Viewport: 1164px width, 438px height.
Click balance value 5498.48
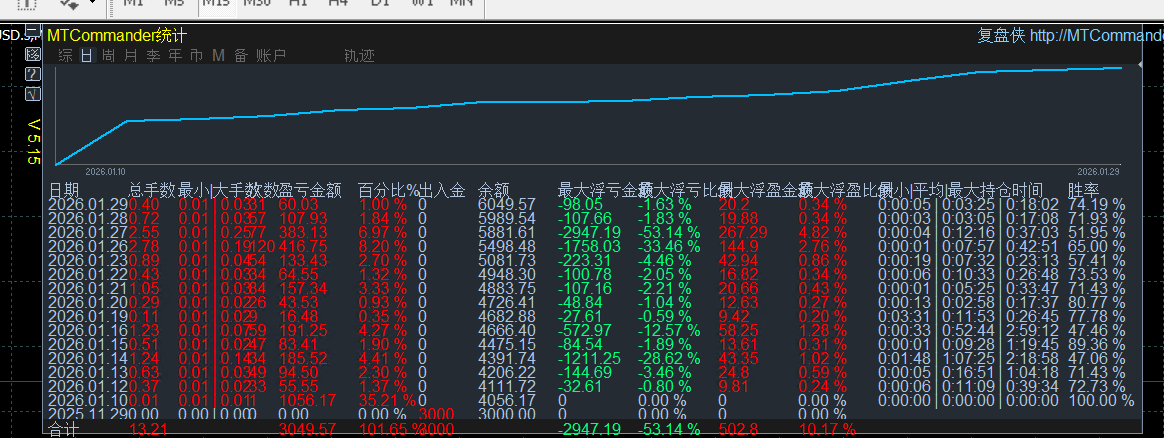[507, 246]
